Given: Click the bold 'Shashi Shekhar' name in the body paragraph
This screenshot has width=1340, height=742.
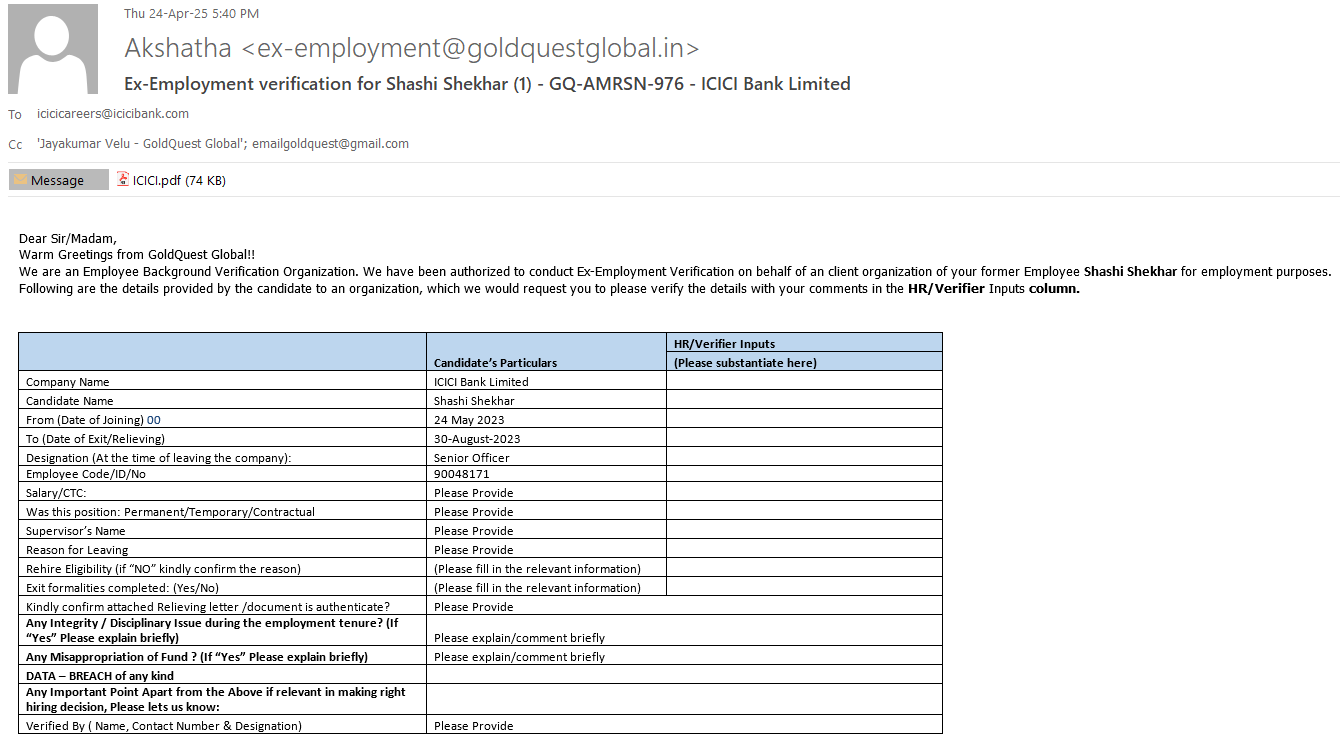Looking at the screenshot, I should click(1130, 271).
